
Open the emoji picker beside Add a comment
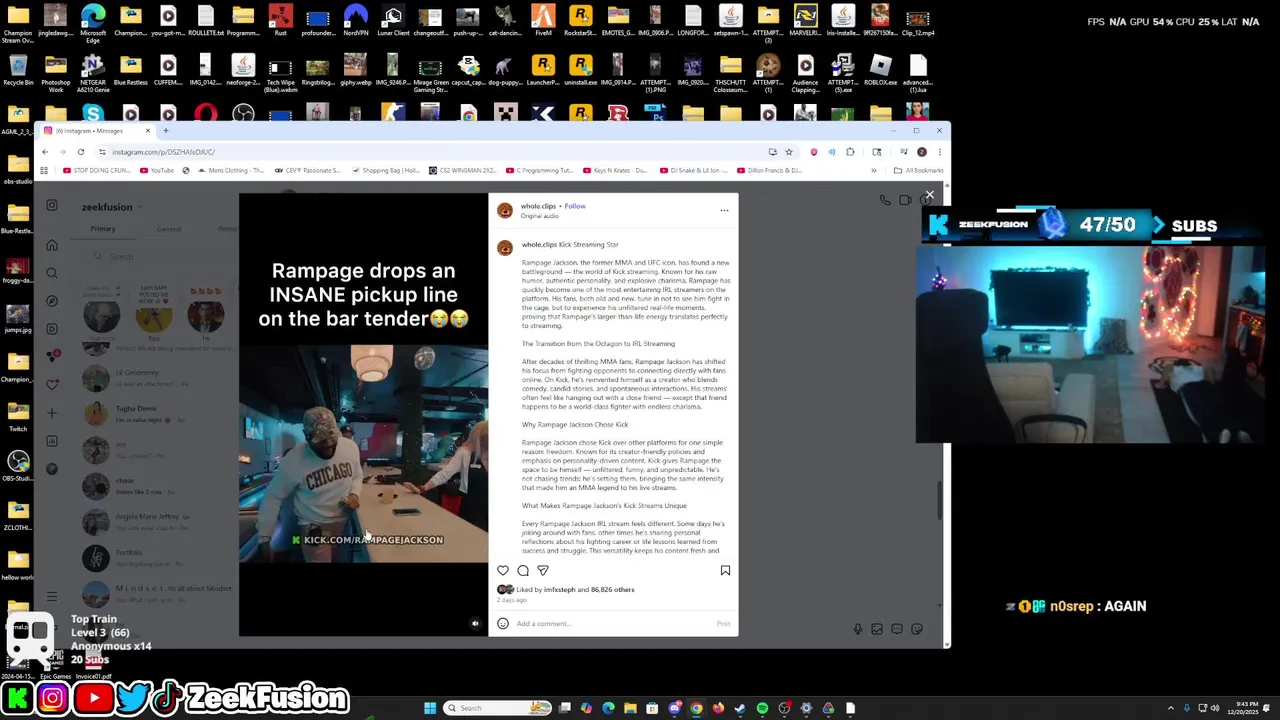tap(503, 623)
